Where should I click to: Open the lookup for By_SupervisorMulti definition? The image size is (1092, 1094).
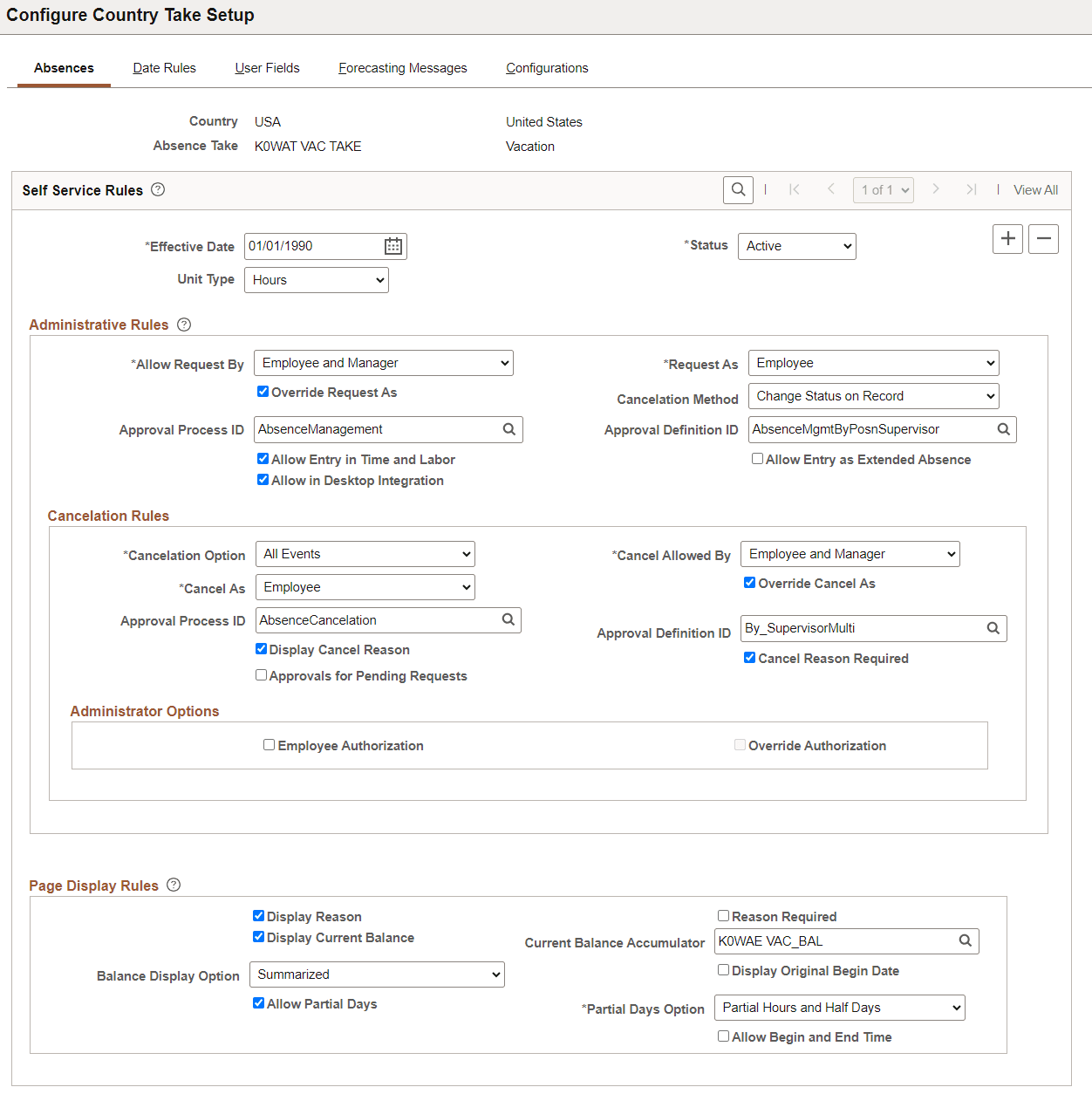pos(993,628)
